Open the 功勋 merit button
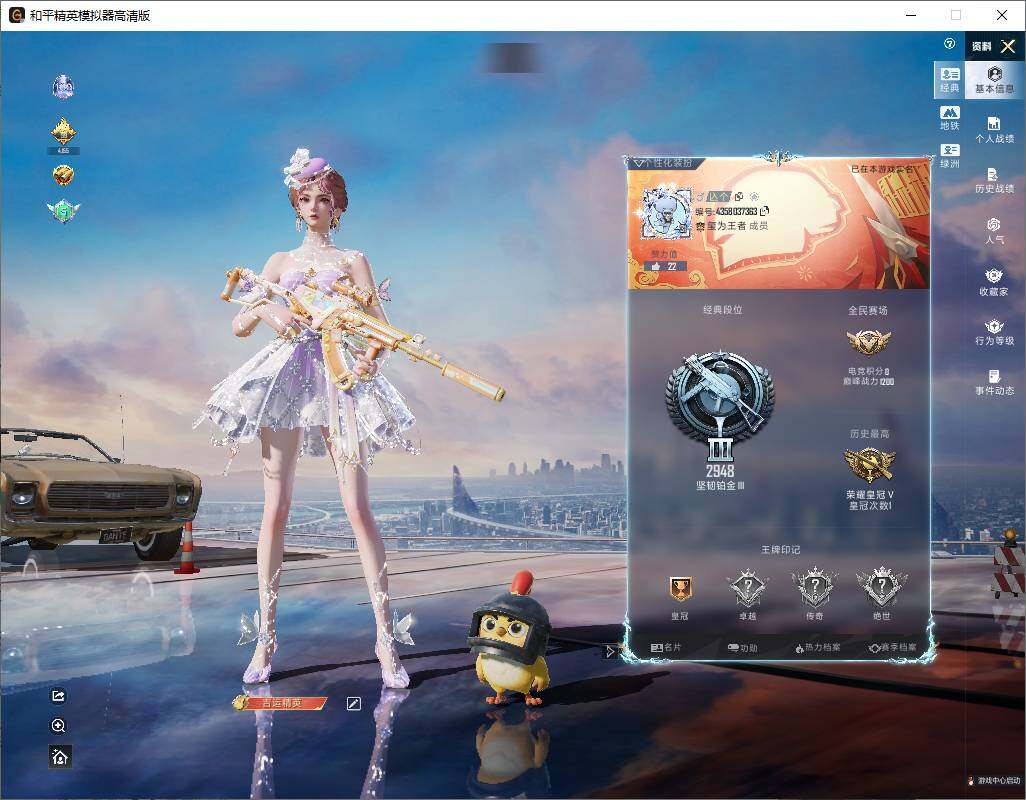This screenshot has width=1026, height=800. (742, 648)
